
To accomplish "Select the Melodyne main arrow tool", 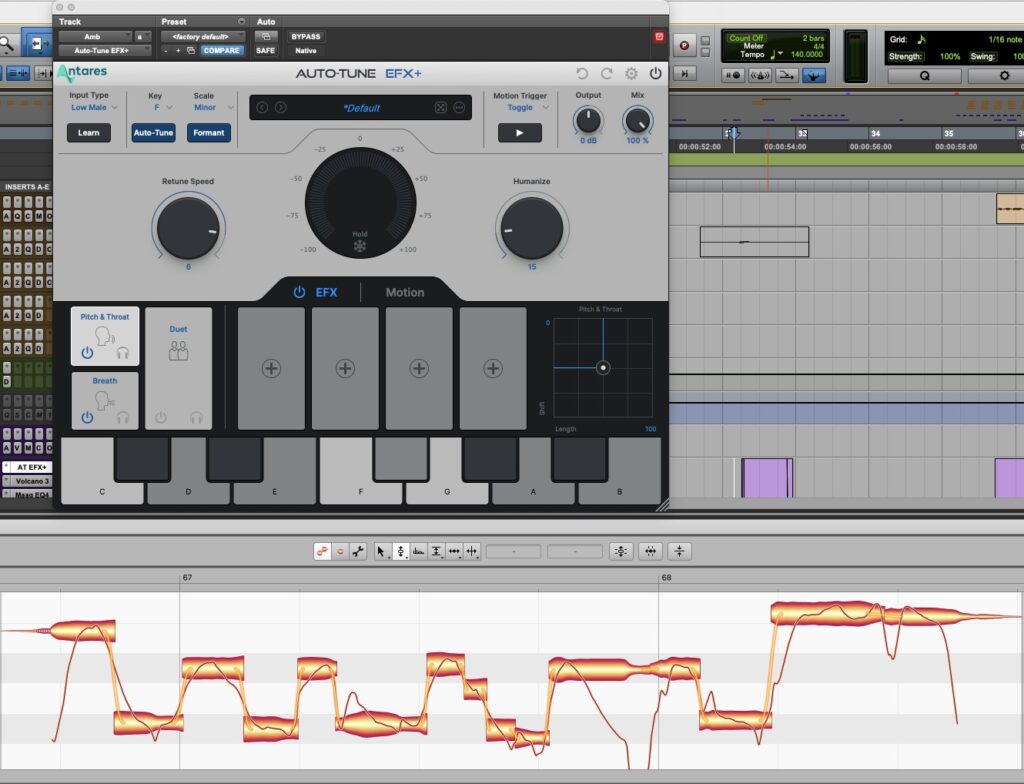I will (x=382, y=551).
